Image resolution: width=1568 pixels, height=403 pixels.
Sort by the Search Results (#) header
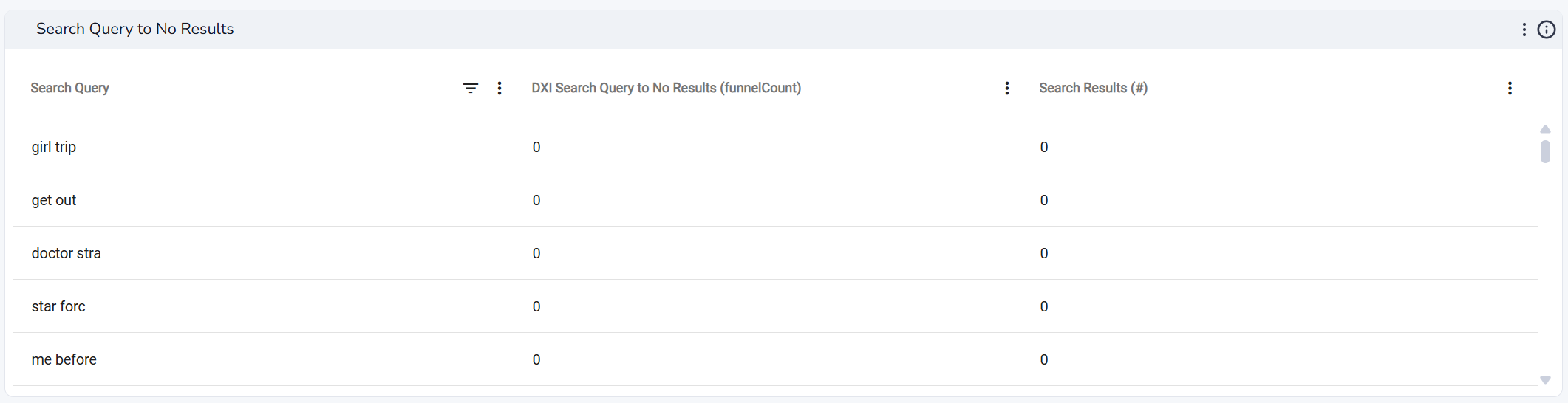point(1093,88)
